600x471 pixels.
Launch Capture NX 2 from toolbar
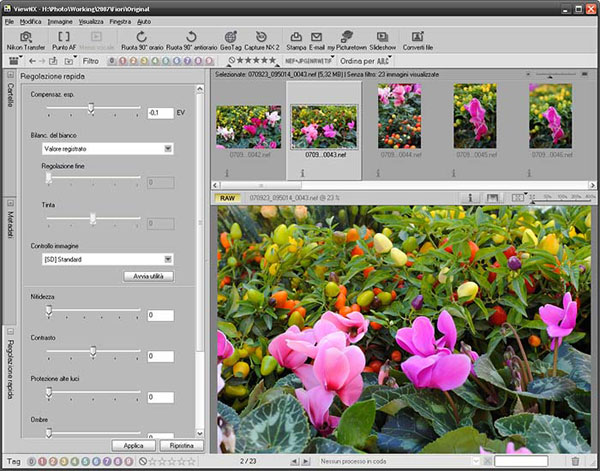pyautogui.click(x=262, y=41)
